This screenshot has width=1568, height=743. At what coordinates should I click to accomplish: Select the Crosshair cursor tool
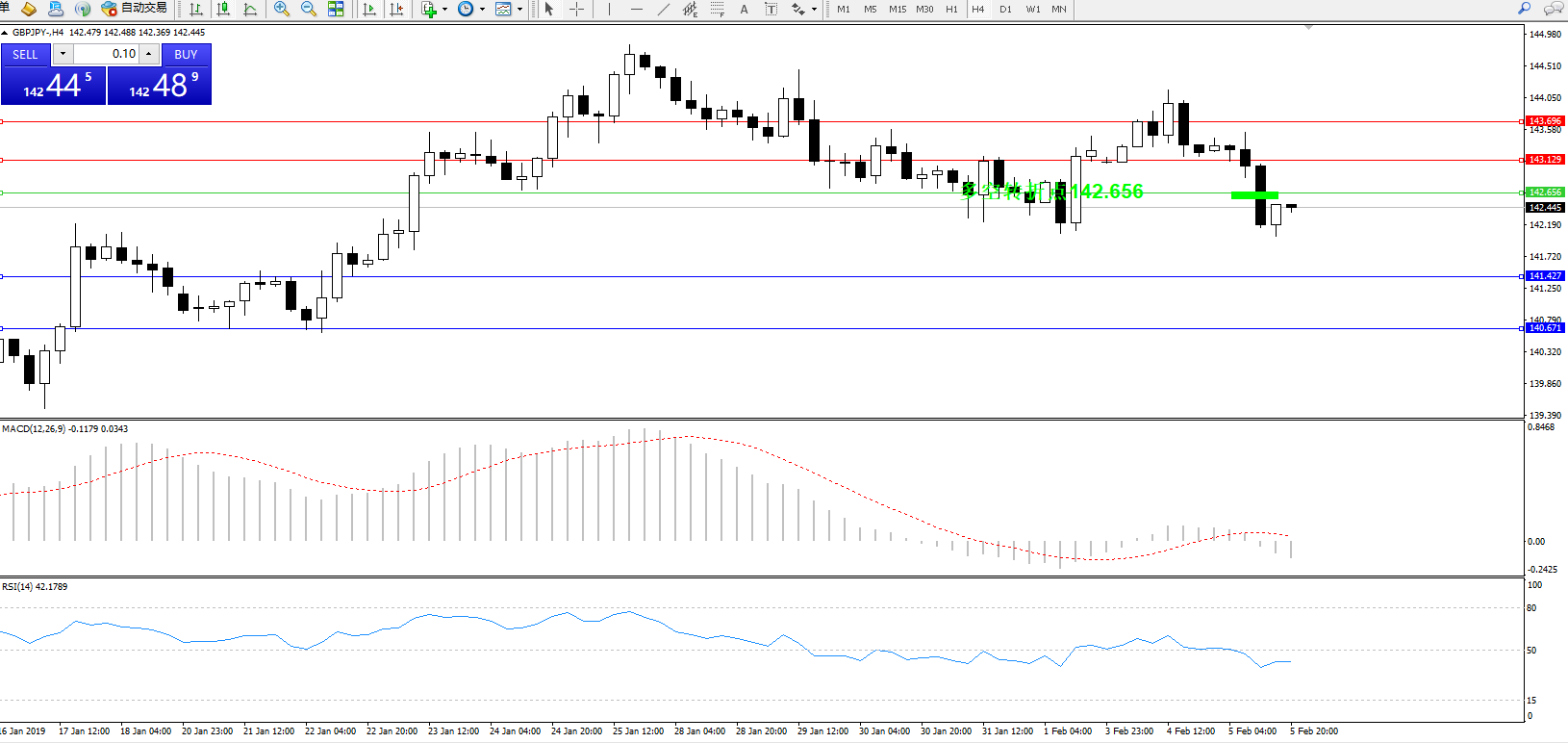(577, 9)
